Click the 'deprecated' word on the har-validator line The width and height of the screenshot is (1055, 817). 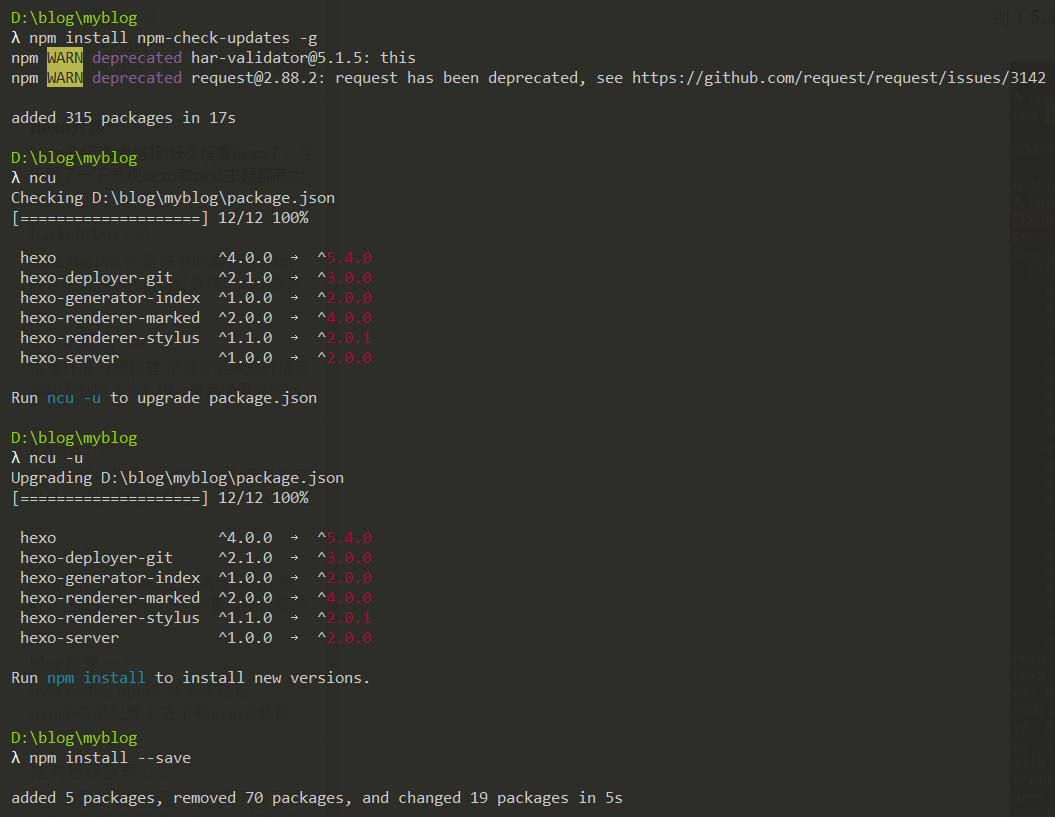137,58
